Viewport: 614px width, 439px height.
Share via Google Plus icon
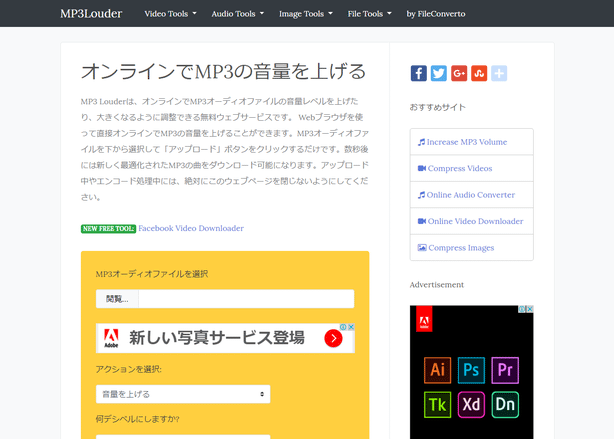click(459, 73)
